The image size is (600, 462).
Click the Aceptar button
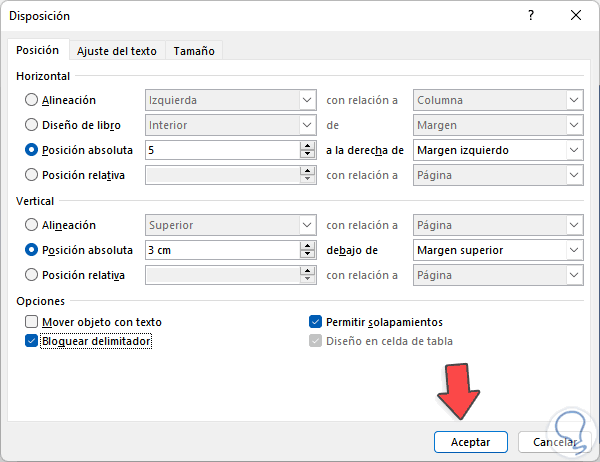click(471, 442)
